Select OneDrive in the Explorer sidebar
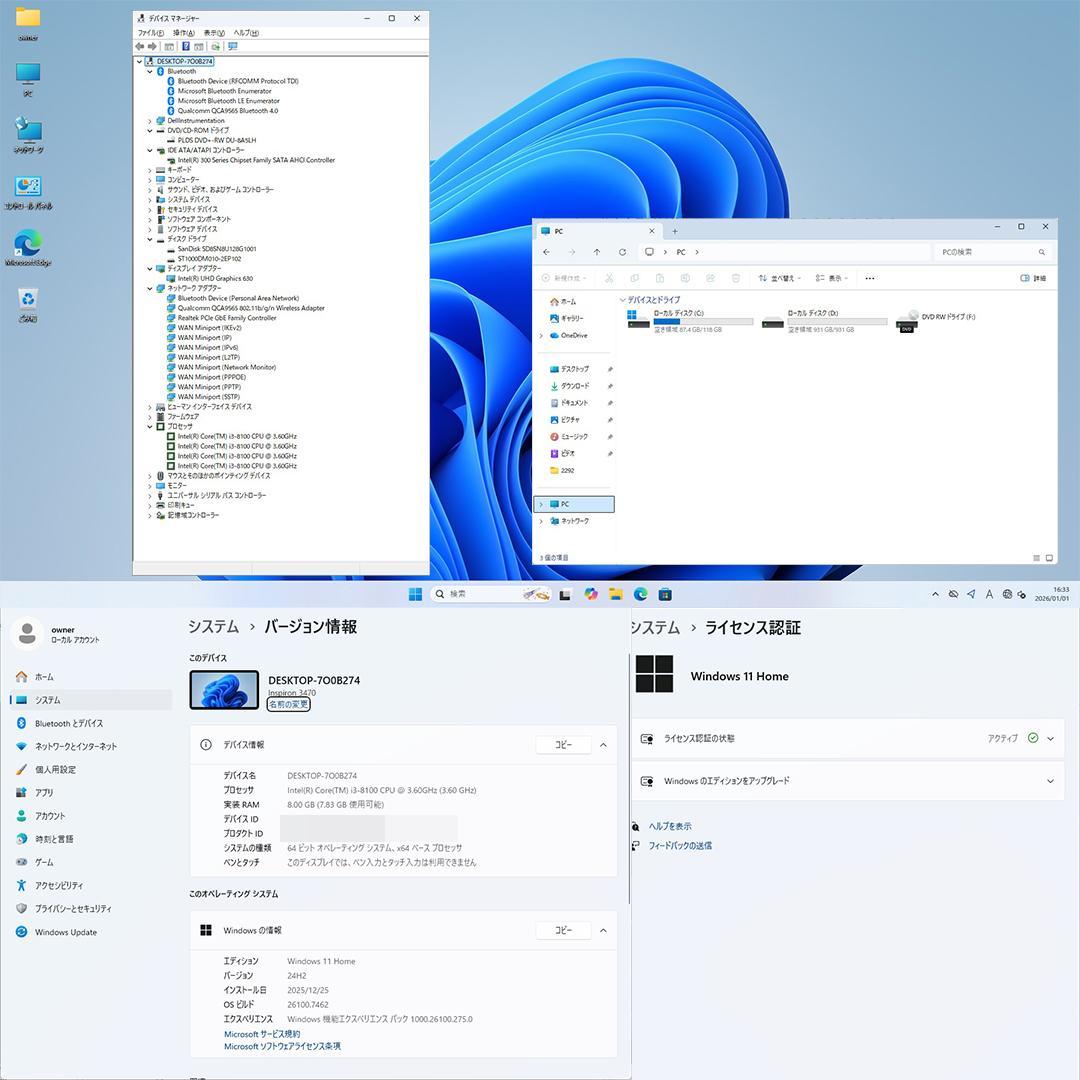 point(575,335)
